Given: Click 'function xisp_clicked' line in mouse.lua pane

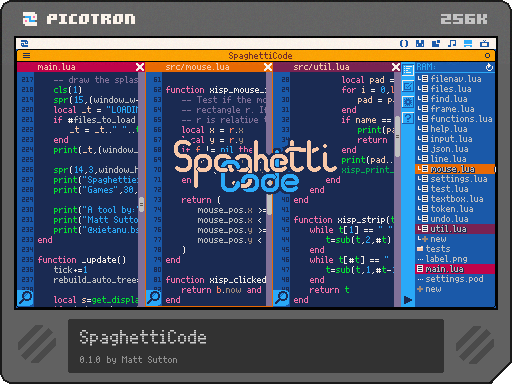Looking at the screenshot, I should click(x=216, y=280).
